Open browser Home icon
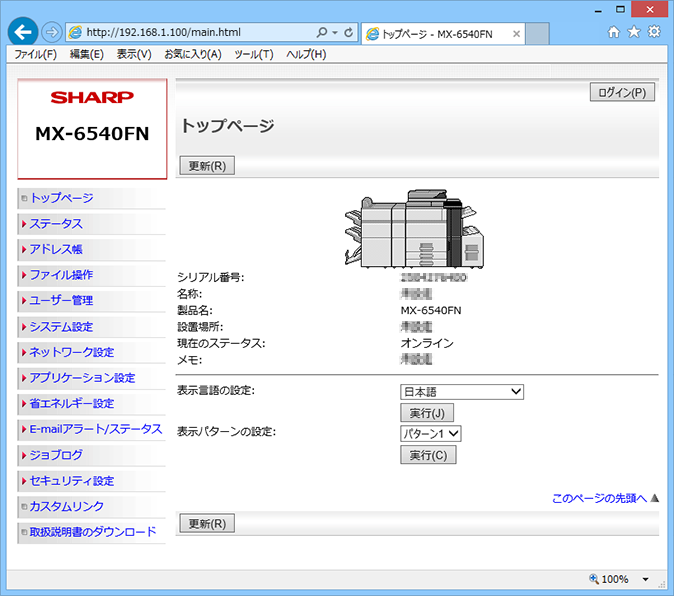 (x=614, y=32)
